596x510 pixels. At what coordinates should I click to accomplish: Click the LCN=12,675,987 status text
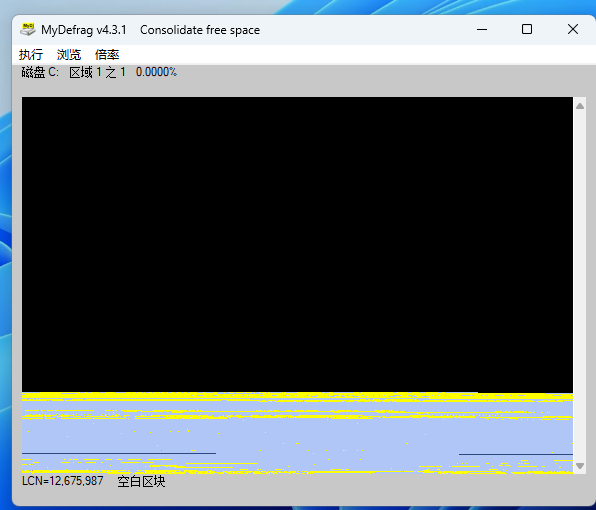point(63,481)
